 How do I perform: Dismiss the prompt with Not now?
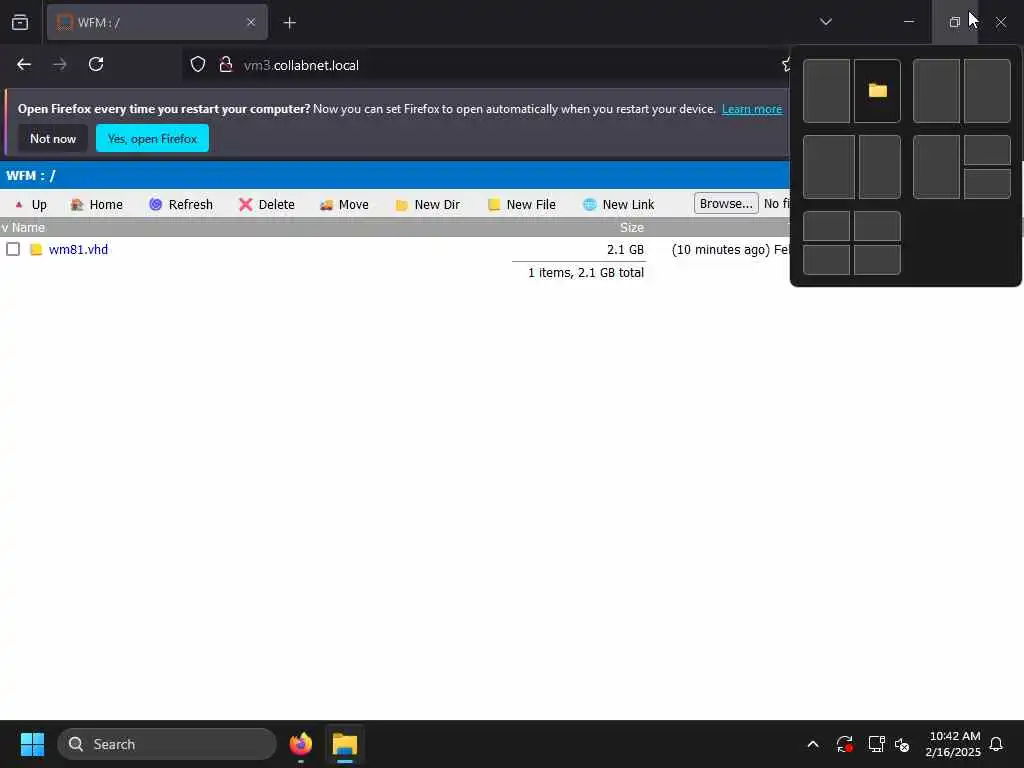click(53, 138)
